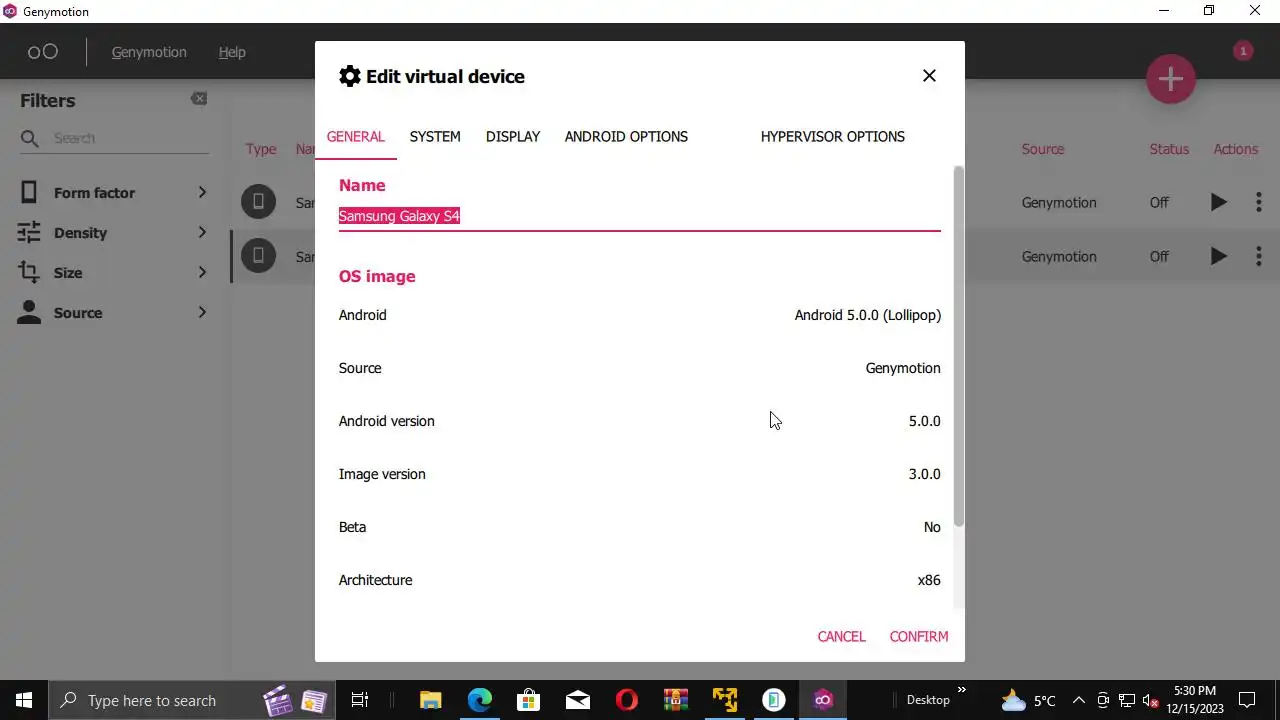
Task: Click the search magnifier icon in Filters
Action: point(29,138)
